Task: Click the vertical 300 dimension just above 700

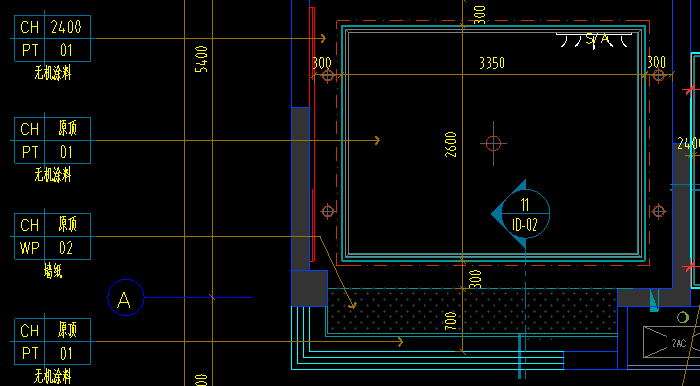Action: [476, 279]
